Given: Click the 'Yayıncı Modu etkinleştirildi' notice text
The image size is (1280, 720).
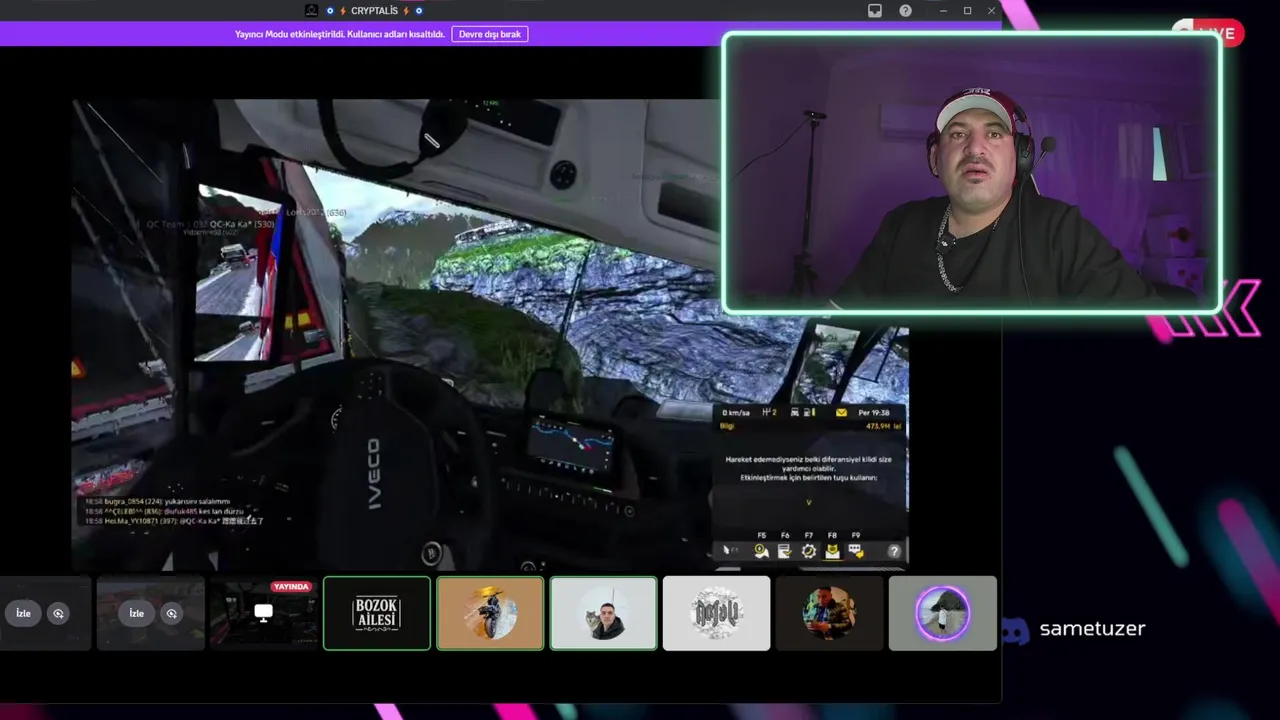Looking at the screenshot, I should [x=340, y=34].
